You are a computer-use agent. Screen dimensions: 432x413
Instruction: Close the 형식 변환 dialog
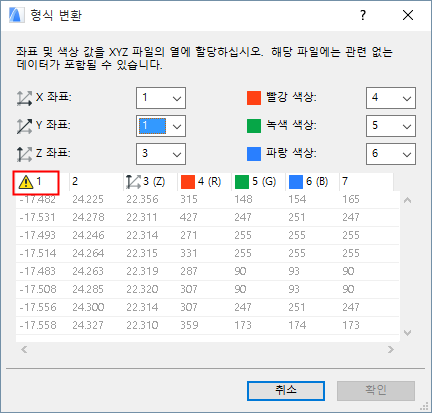[408, 15]
